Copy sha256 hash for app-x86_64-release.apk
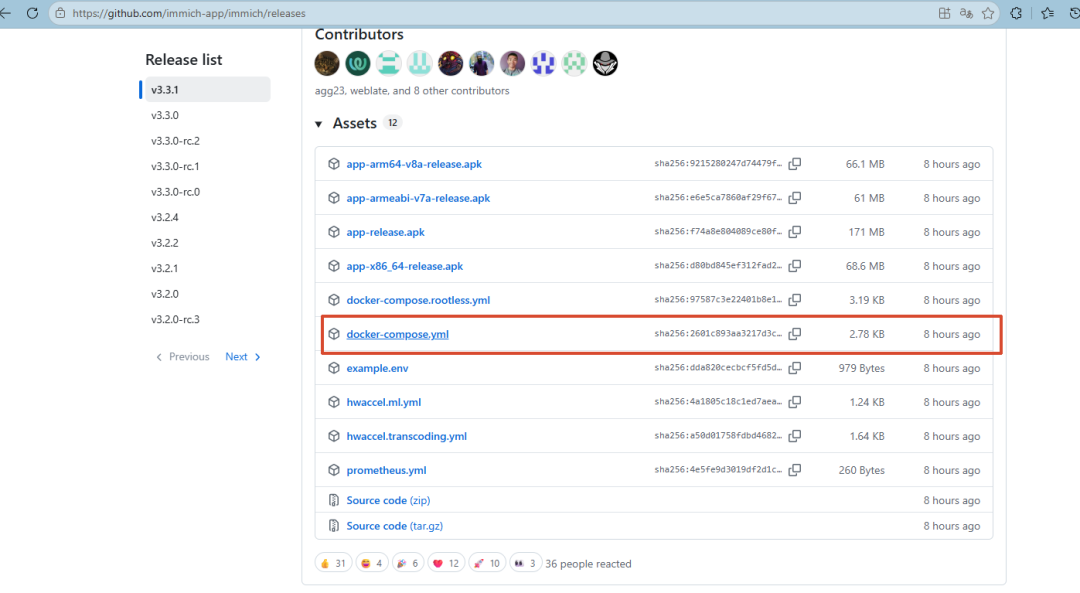 click(795, 266)
